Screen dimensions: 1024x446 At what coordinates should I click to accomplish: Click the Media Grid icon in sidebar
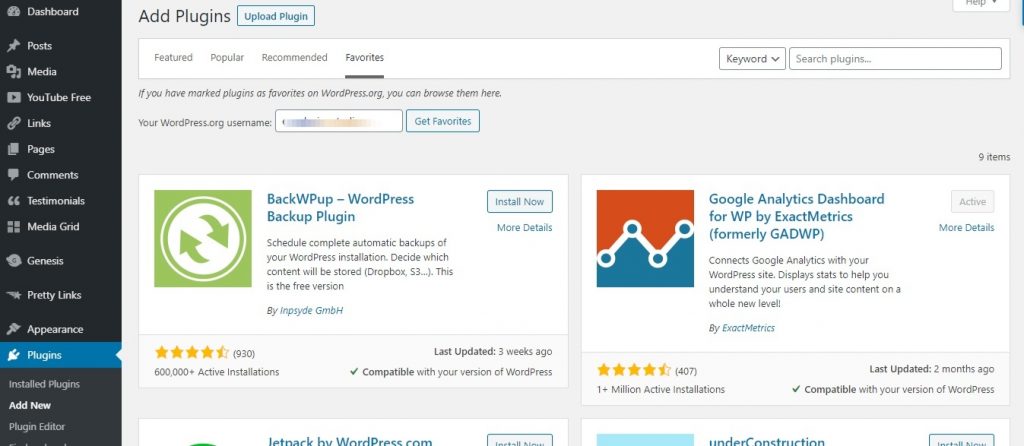[x=13, y=227]
